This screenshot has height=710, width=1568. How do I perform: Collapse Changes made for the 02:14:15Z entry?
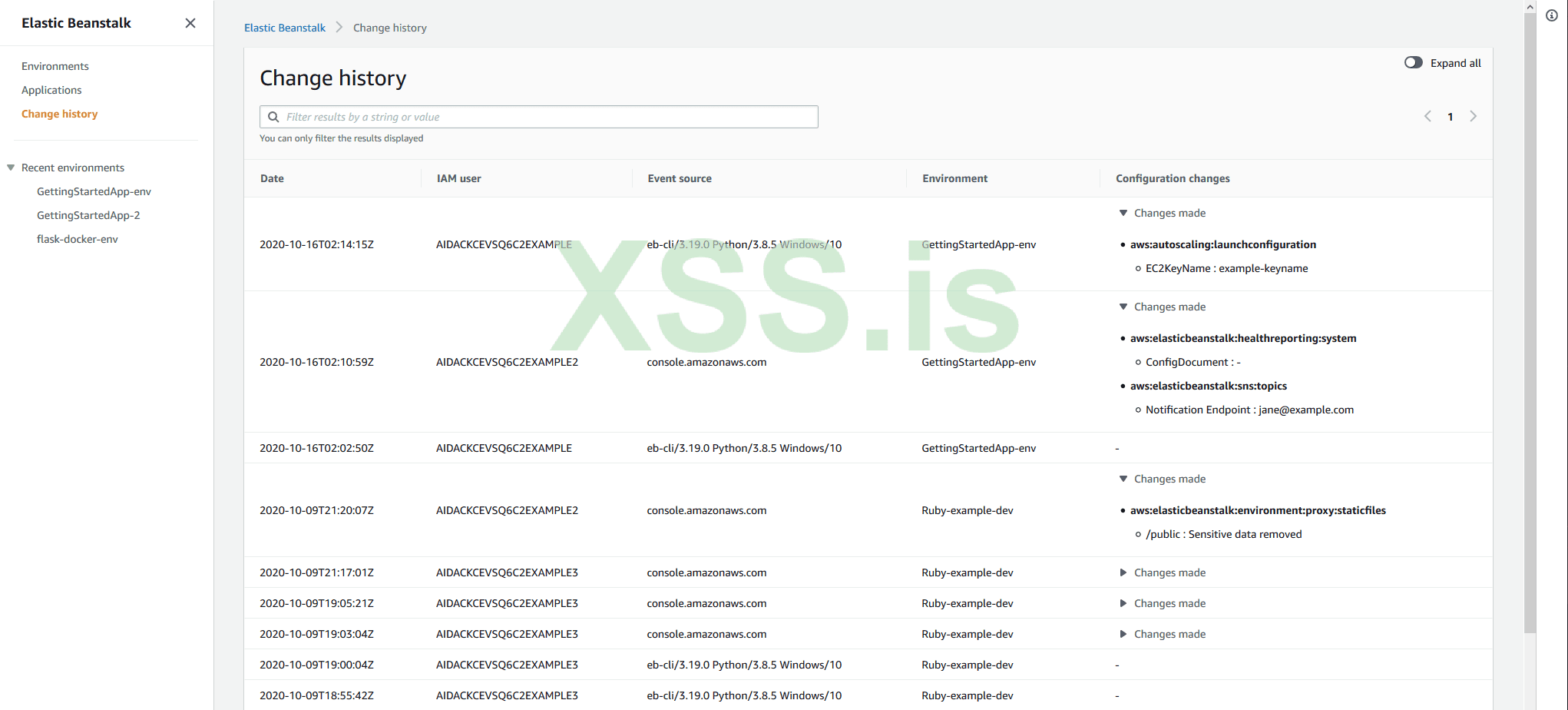(1123, 213)
